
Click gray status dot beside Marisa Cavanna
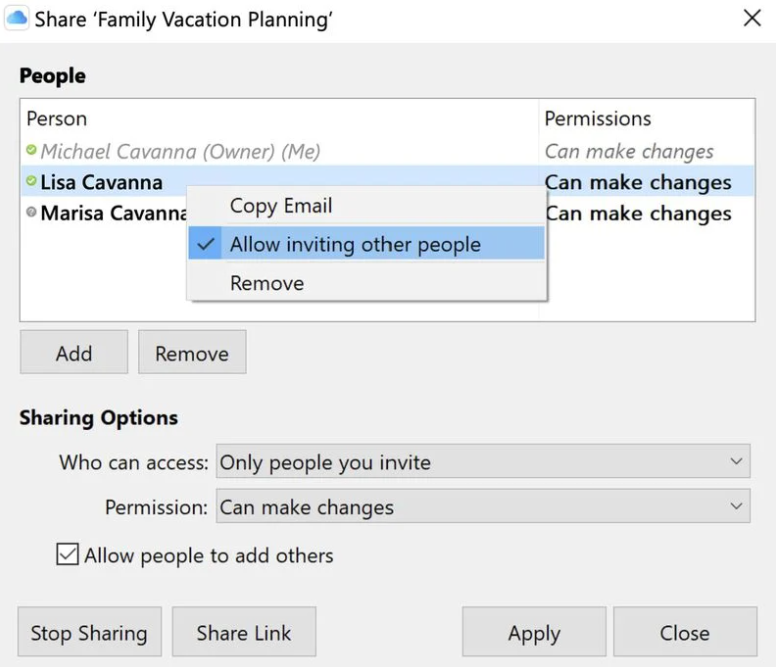point(31,213)
